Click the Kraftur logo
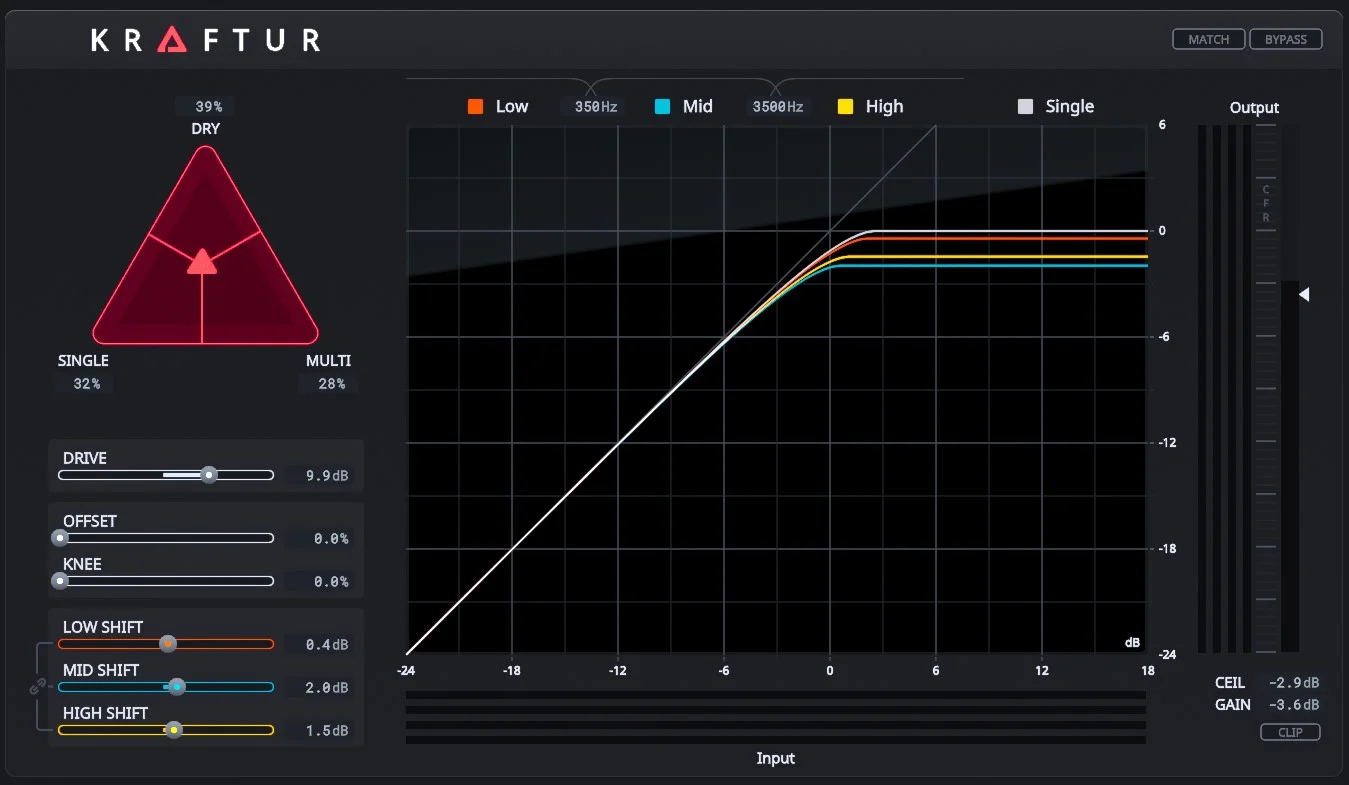This screenshot has width=1349, height=785. 206,40
